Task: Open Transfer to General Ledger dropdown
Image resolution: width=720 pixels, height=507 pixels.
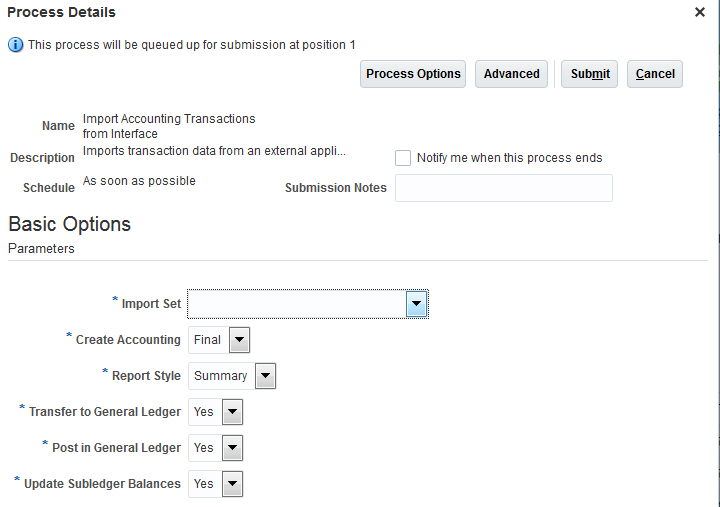Action: [x=232, y=412]
